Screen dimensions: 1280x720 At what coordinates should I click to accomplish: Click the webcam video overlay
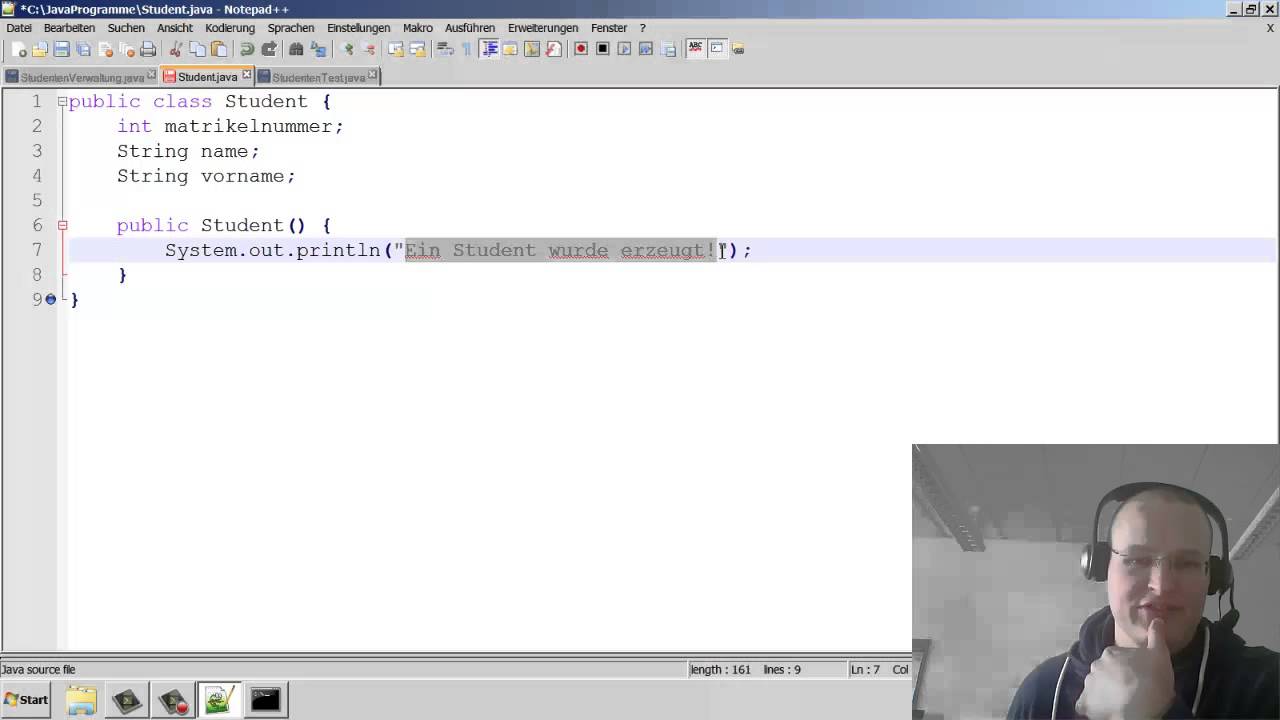(1096, 582)
